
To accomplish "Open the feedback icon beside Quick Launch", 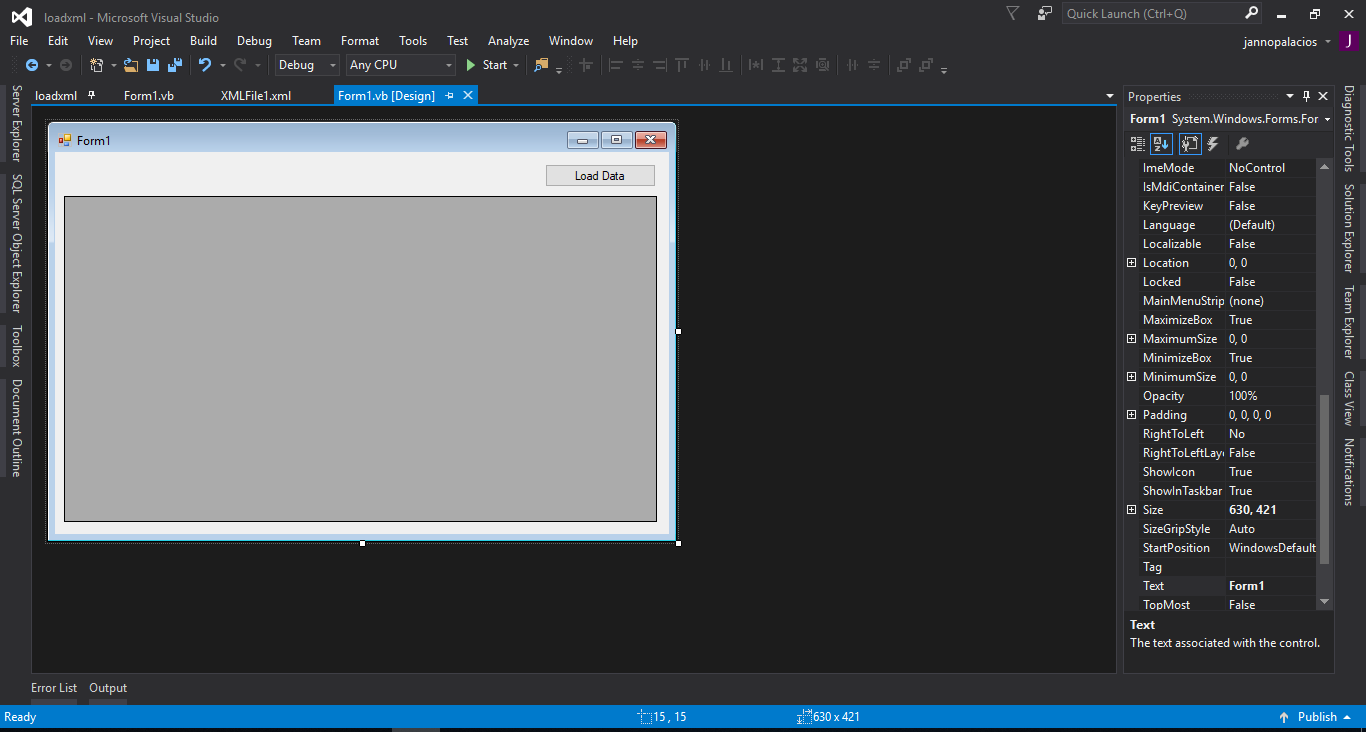I will coord(1045,13).
